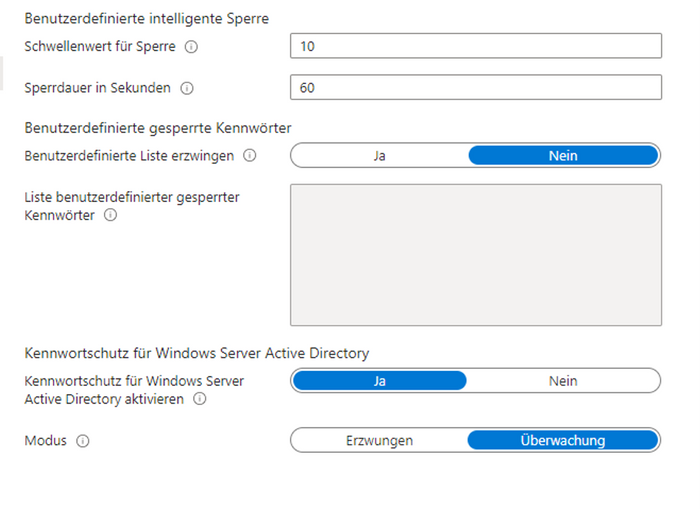Image resolution: width=700 pixels, height=509 pixels.
Task: Focus the Sperrdauer in Sekunden input field
Action: (476, 88)
